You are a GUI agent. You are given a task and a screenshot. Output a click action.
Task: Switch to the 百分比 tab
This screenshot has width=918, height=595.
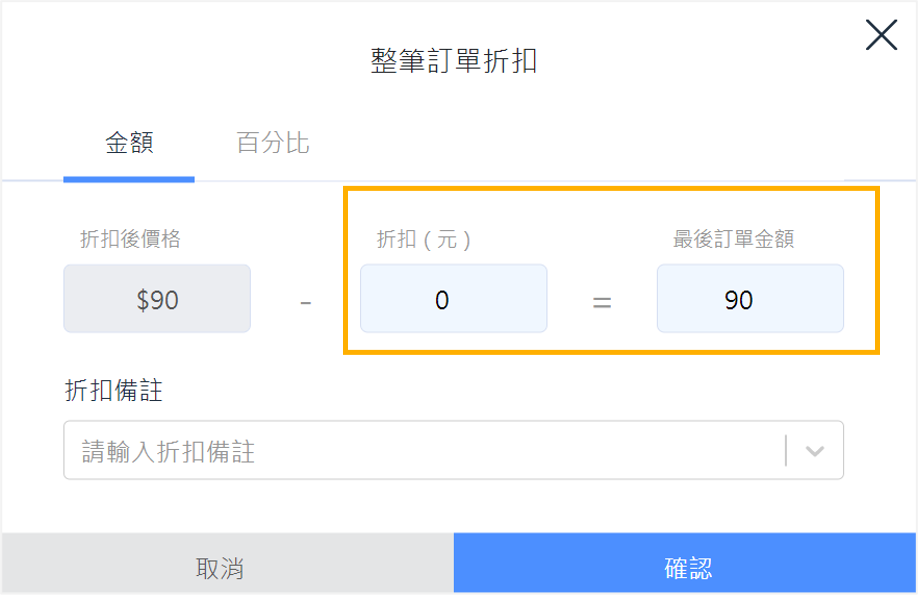pos(273,142)
